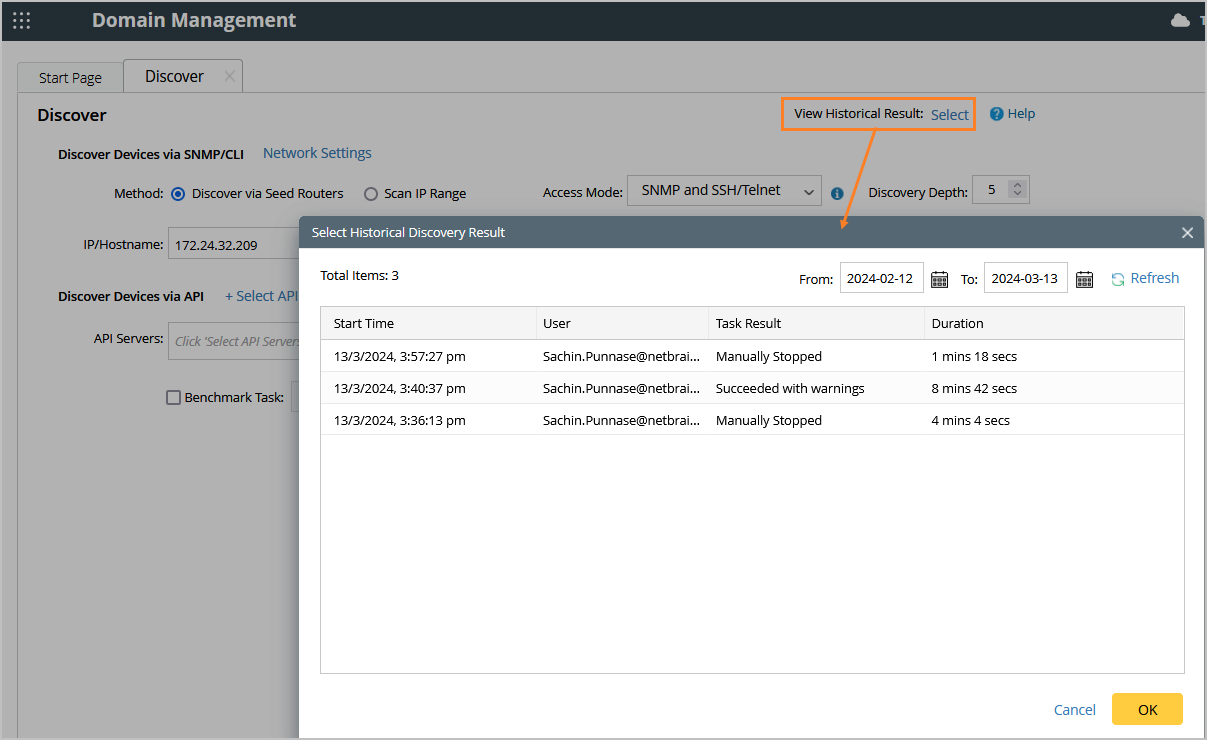Click the Network Settings link

click(x=317, y=153)
